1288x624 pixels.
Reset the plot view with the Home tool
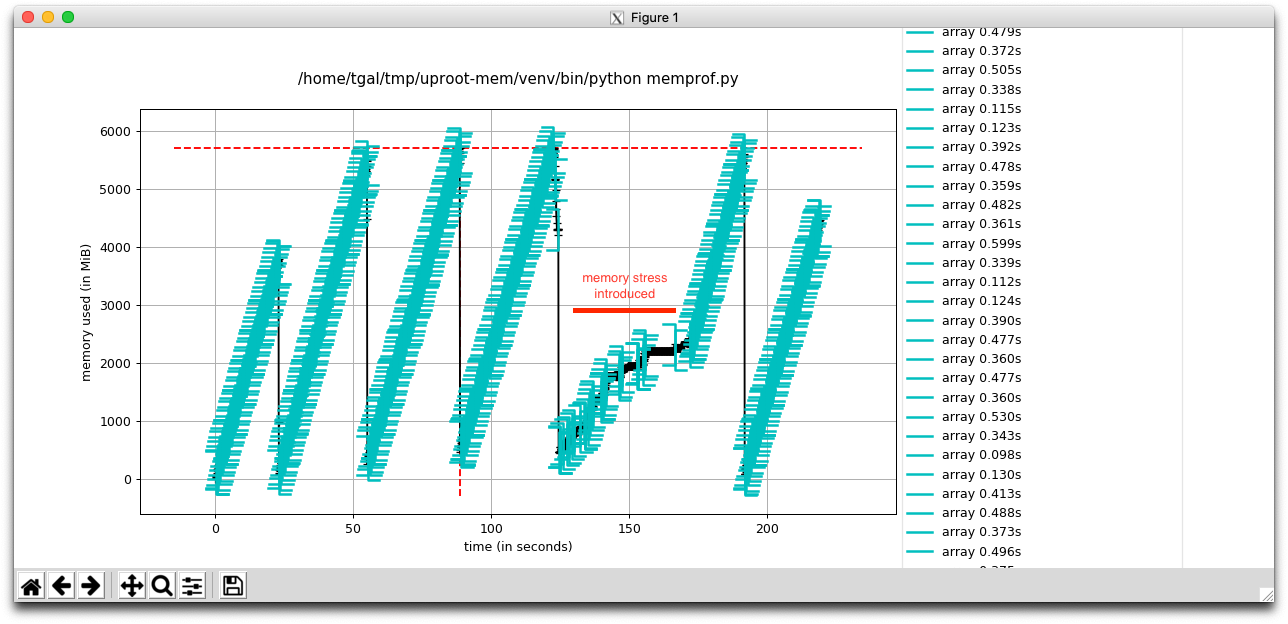30,586
